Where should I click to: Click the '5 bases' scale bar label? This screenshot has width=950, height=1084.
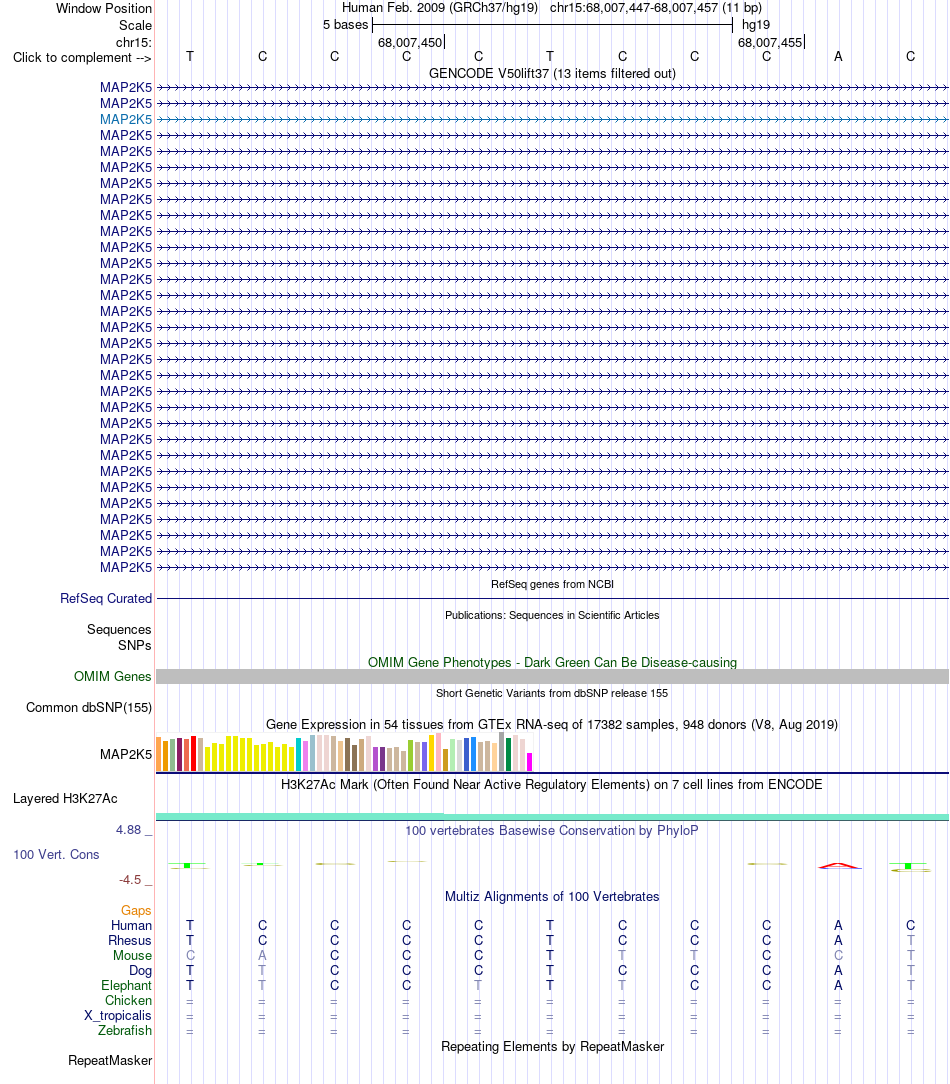[x=346, y=25]
